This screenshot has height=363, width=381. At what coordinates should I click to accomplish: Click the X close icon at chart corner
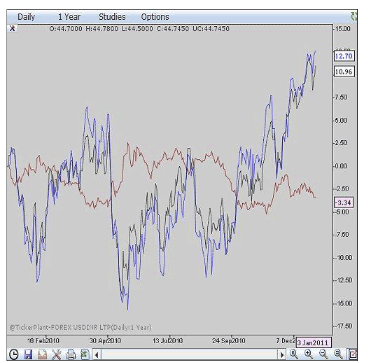pos(12,28)
